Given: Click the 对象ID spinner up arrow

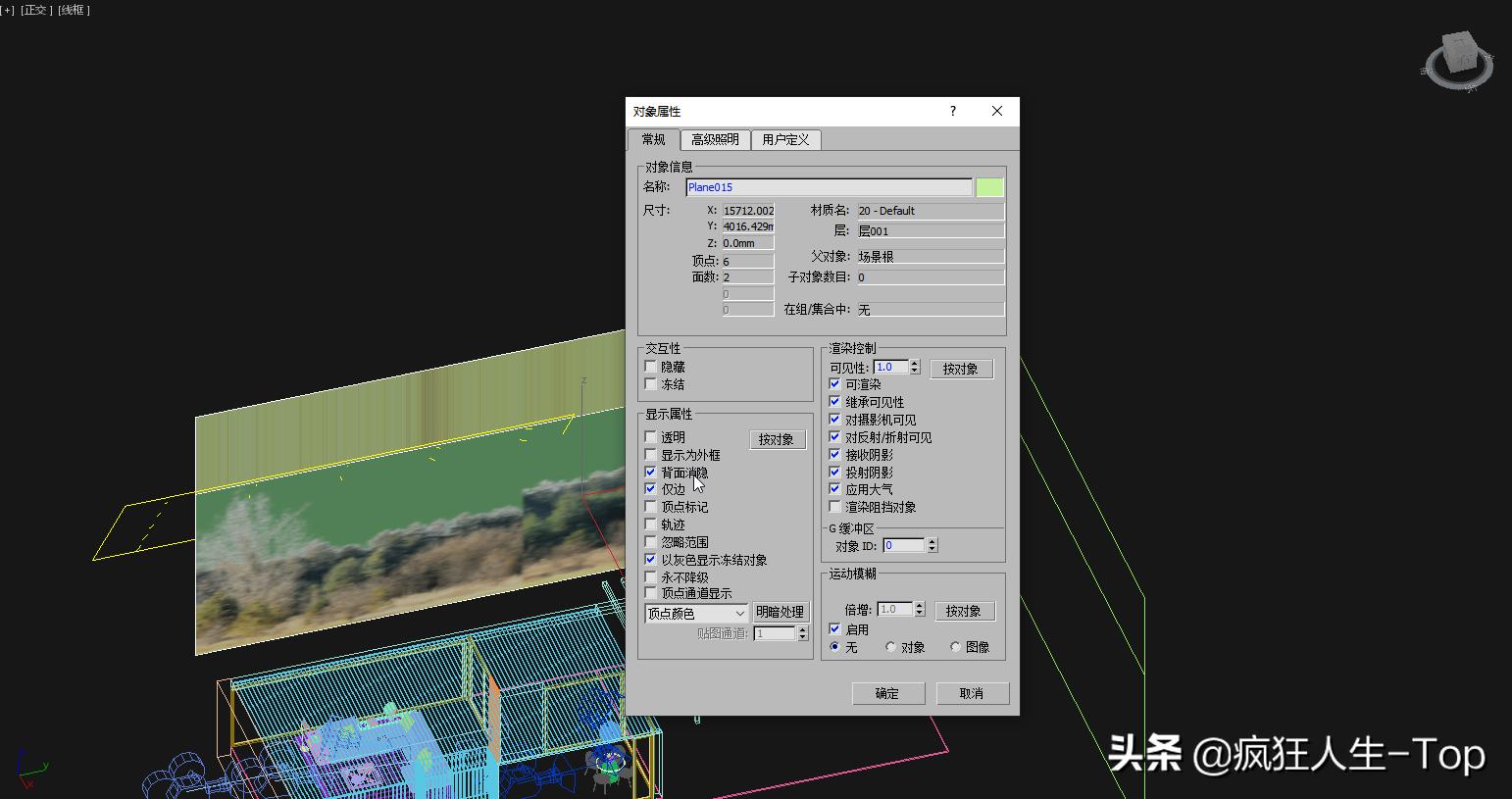Looking at the screenshot, I should pos(932,540).
